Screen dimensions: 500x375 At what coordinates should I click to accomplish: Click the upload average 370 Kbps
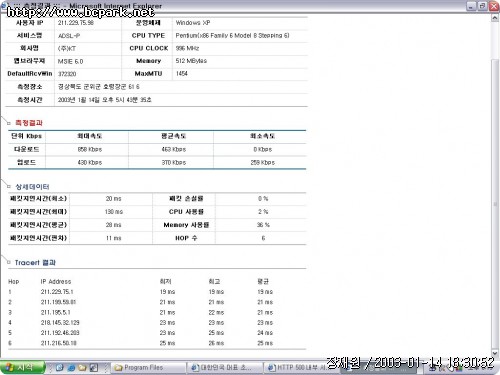(x=174, y=162)
